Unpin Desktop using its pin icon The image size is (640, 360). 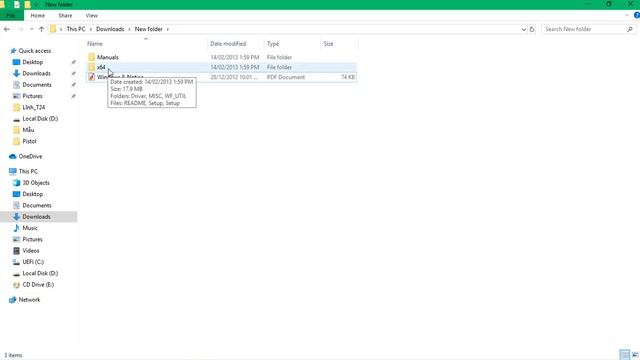coord(73,62)
